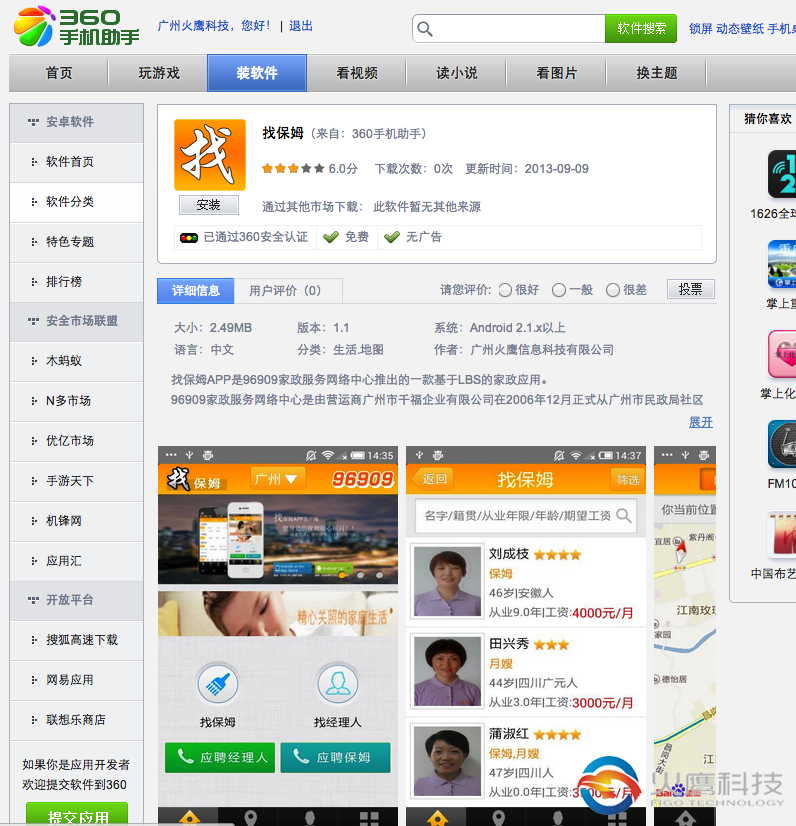Open 网易应用 in the sidebar
796x826 pixels.
[x=76, y=680]
